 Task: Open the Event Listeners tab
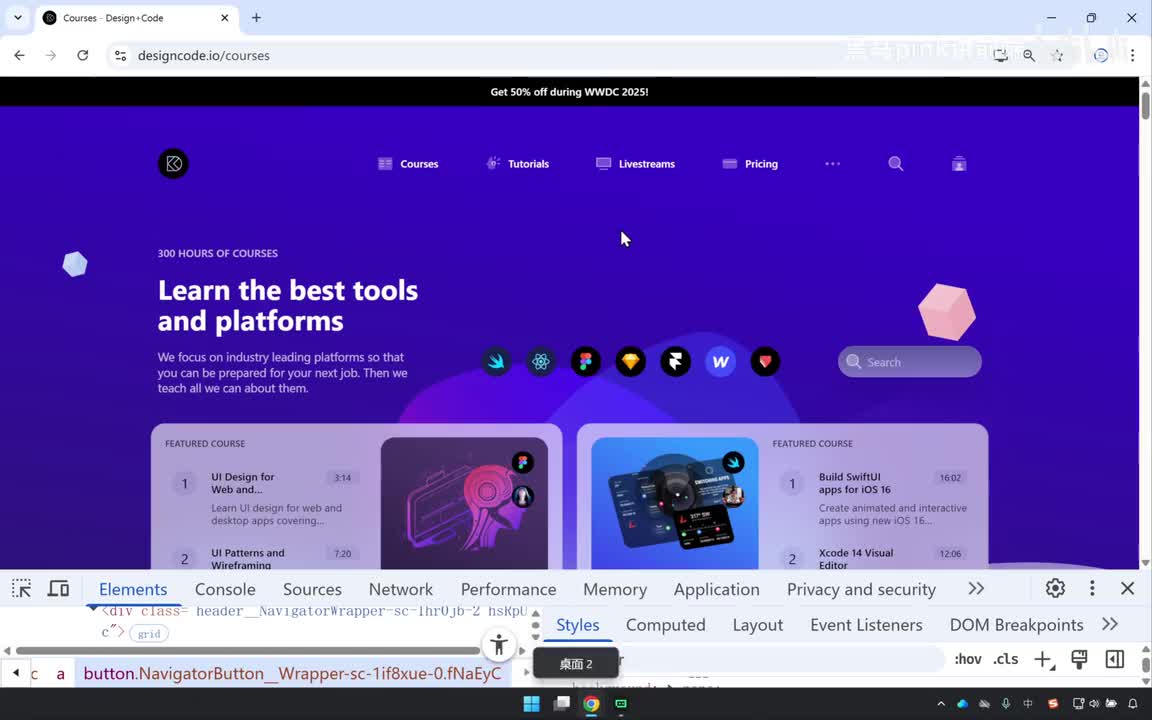tap(866, 624)
